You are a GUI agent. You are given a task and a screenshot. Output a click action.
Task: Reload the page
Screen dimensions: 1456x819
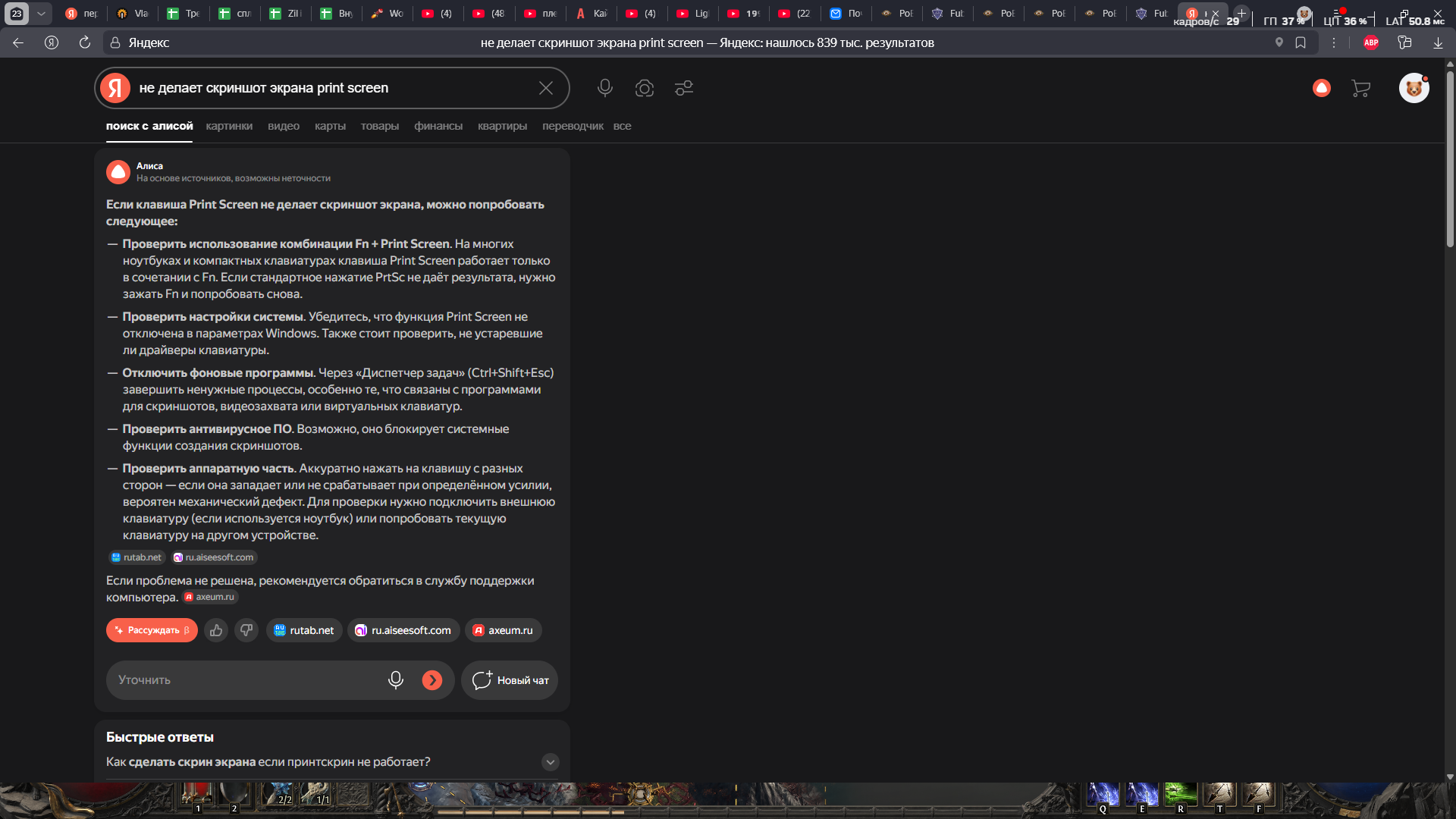click(85, 42)
